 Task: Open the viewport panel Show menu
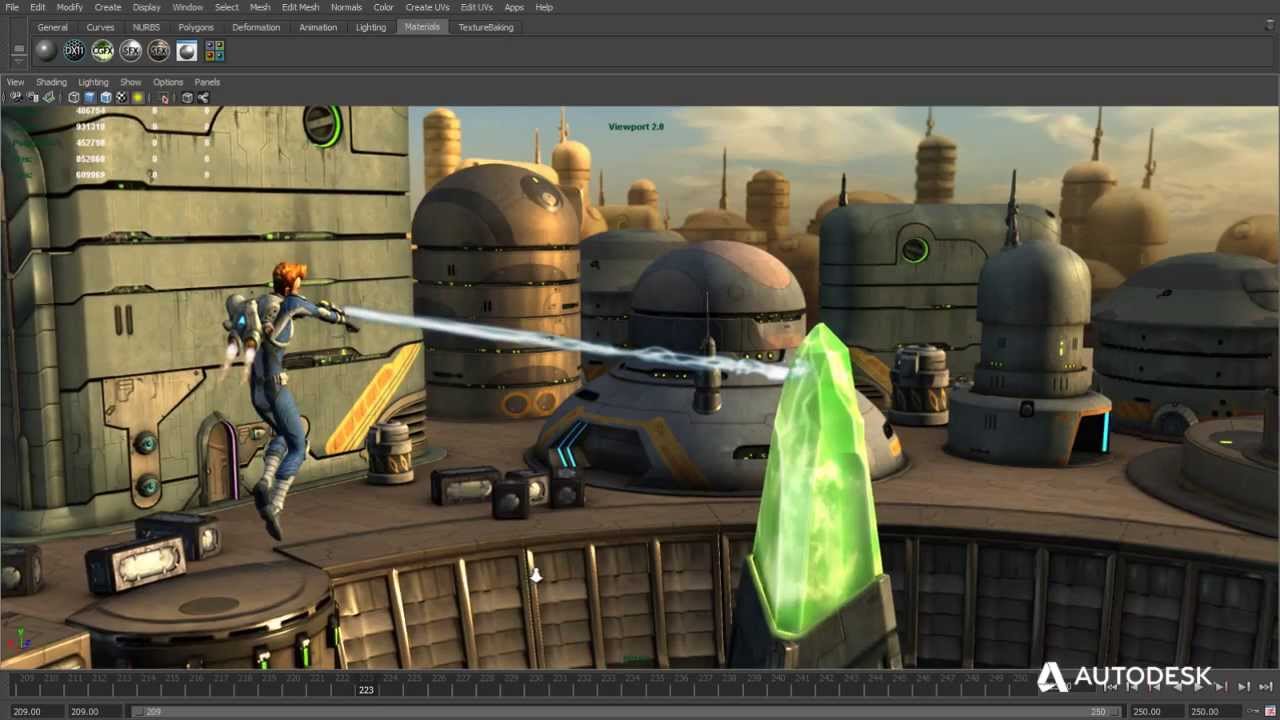(131, 82)
